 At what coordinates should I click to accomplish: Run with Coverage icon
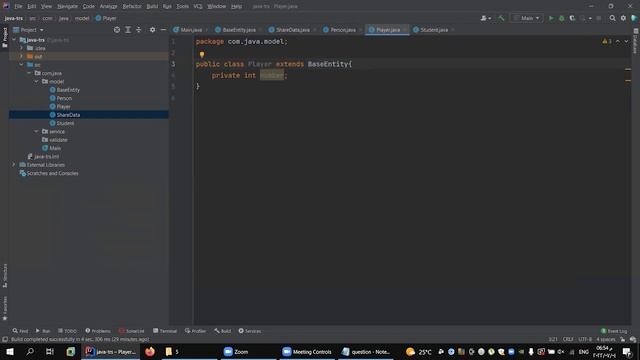[572, 18]
